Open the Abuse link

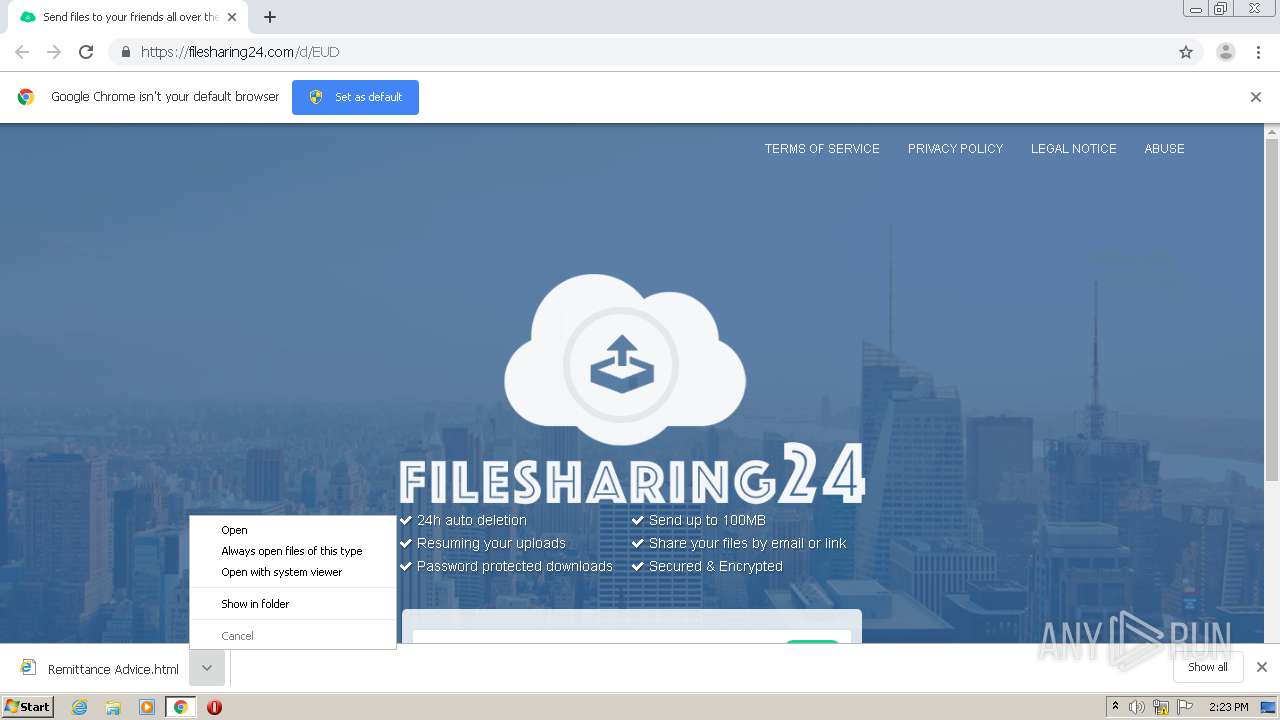(x=1164, y=148)
